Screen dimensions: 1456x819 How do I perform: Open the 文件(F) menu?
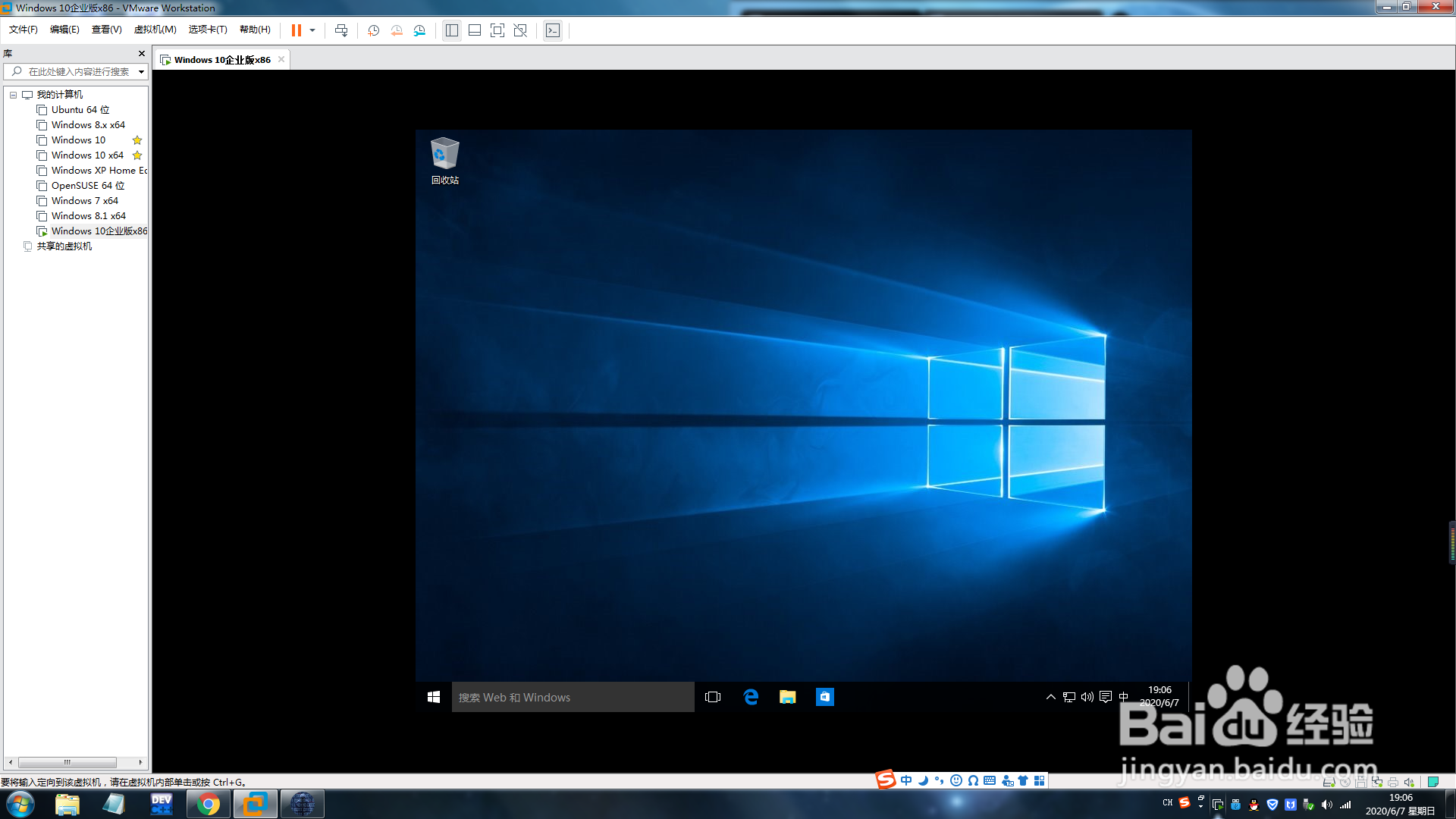pyautogui.click(x=24, y=30)
